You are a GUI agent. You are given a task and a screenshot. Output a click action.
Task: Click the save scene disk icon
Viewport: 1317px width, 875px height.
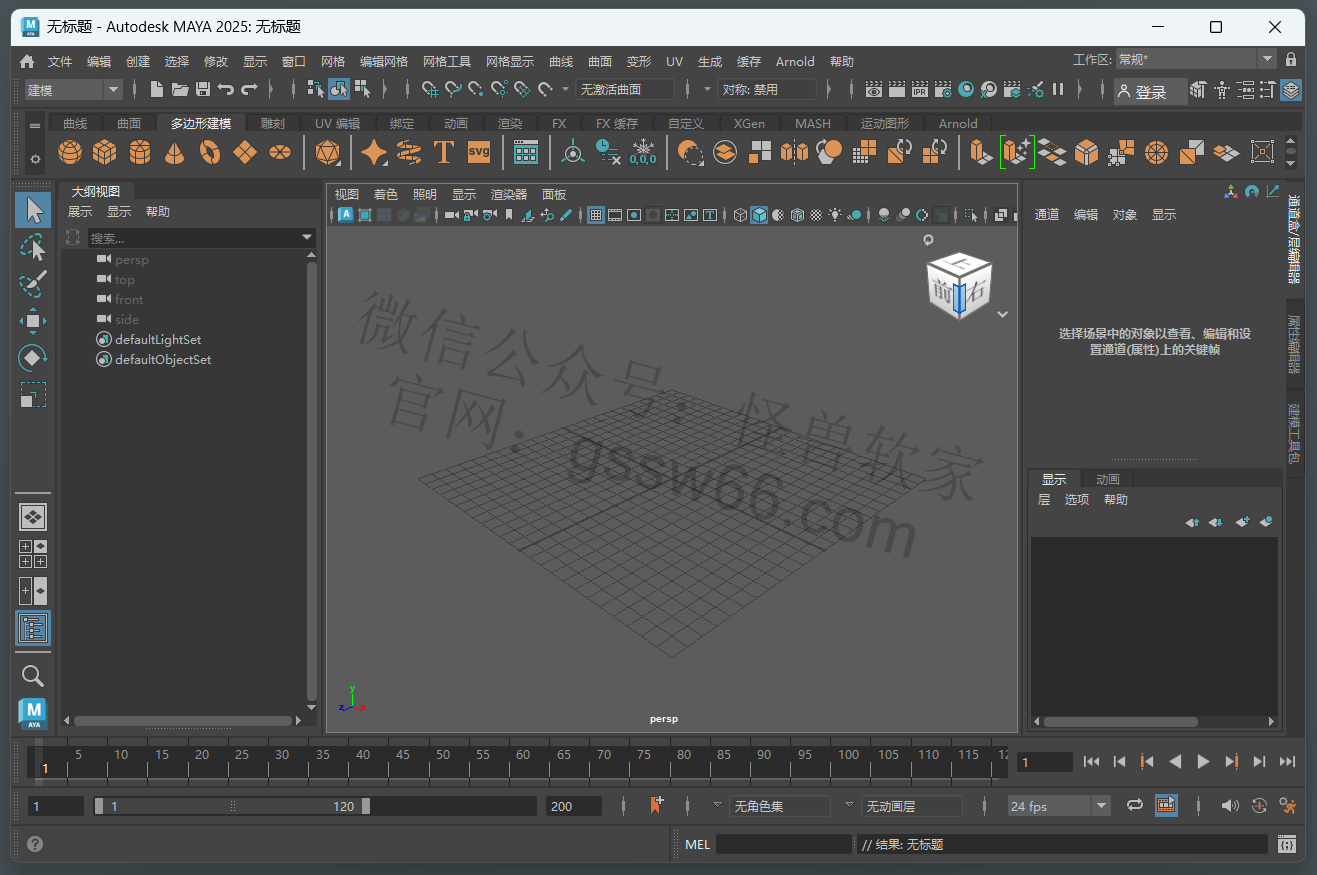pyautogui.click(x=203, y=89)
